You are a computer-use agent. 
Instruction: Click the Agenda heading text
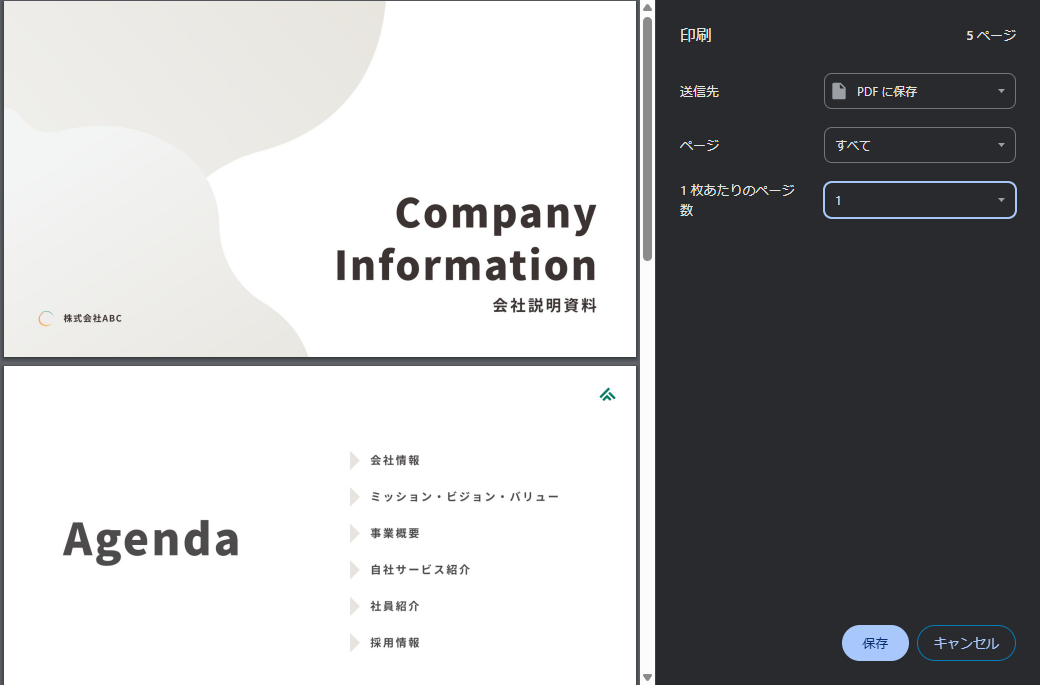[x=151, y=540]
